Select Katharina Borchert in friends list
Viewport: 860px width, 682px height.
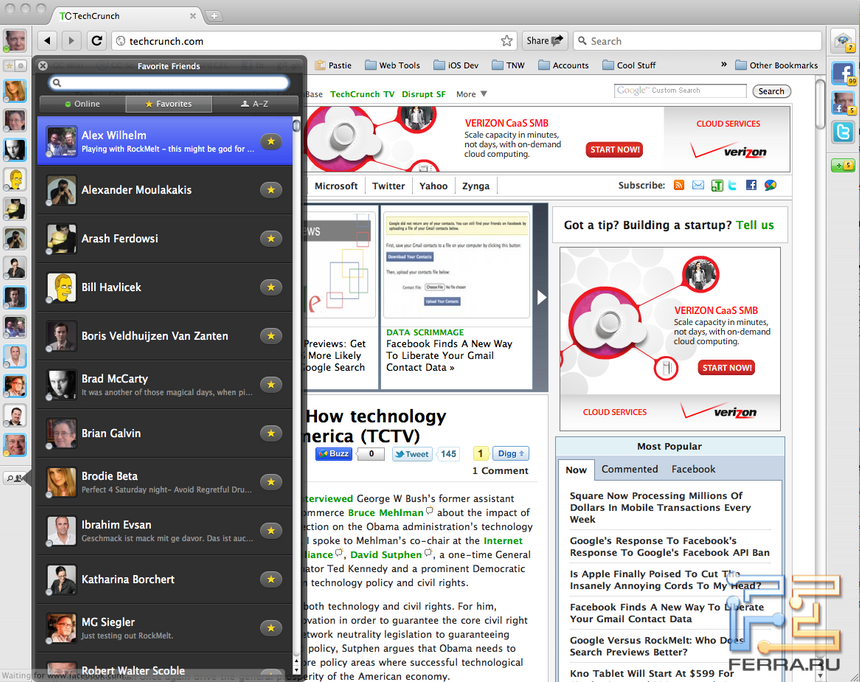[165, 579]
